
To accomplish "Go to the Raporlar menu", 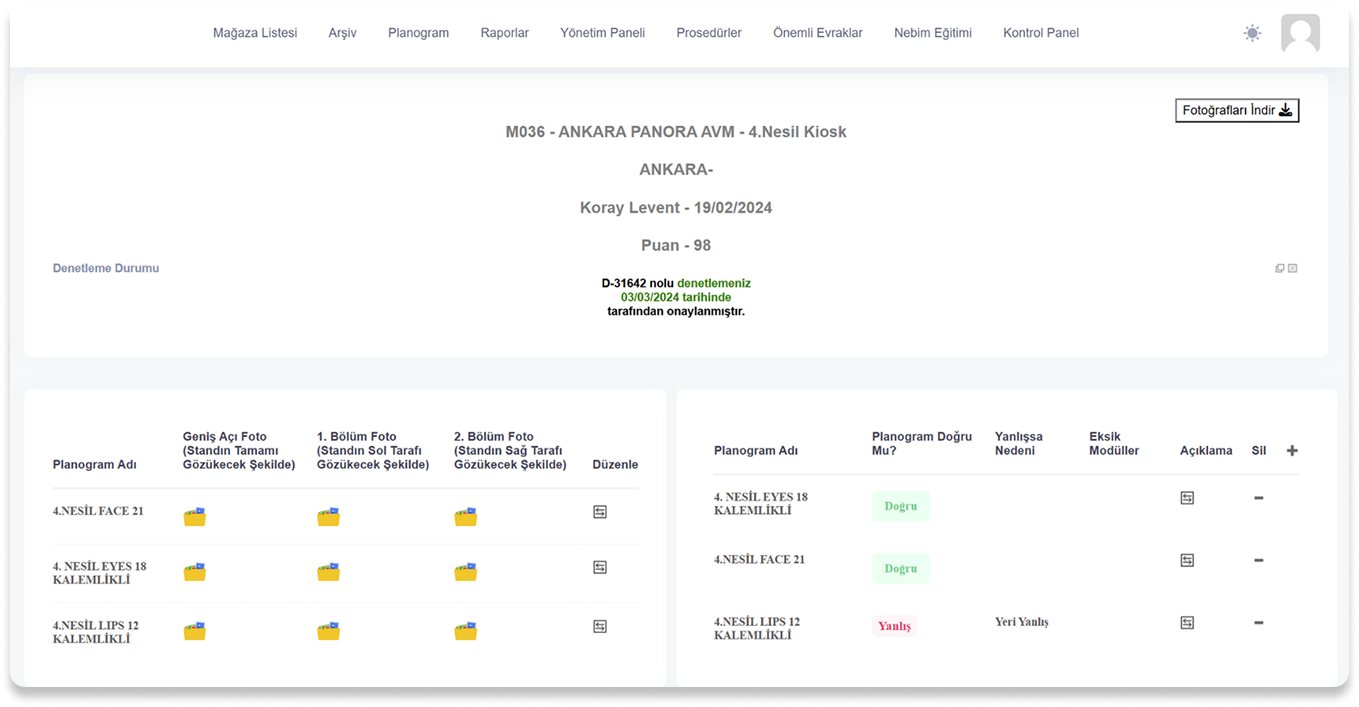I will click(x=504, y=33).
